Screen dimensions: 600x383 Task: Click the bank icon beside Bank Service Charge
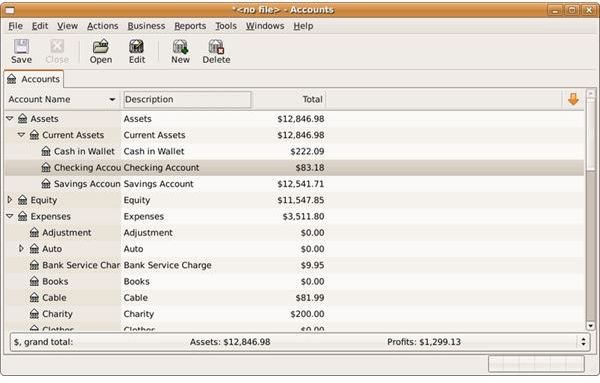coord(34,265)
